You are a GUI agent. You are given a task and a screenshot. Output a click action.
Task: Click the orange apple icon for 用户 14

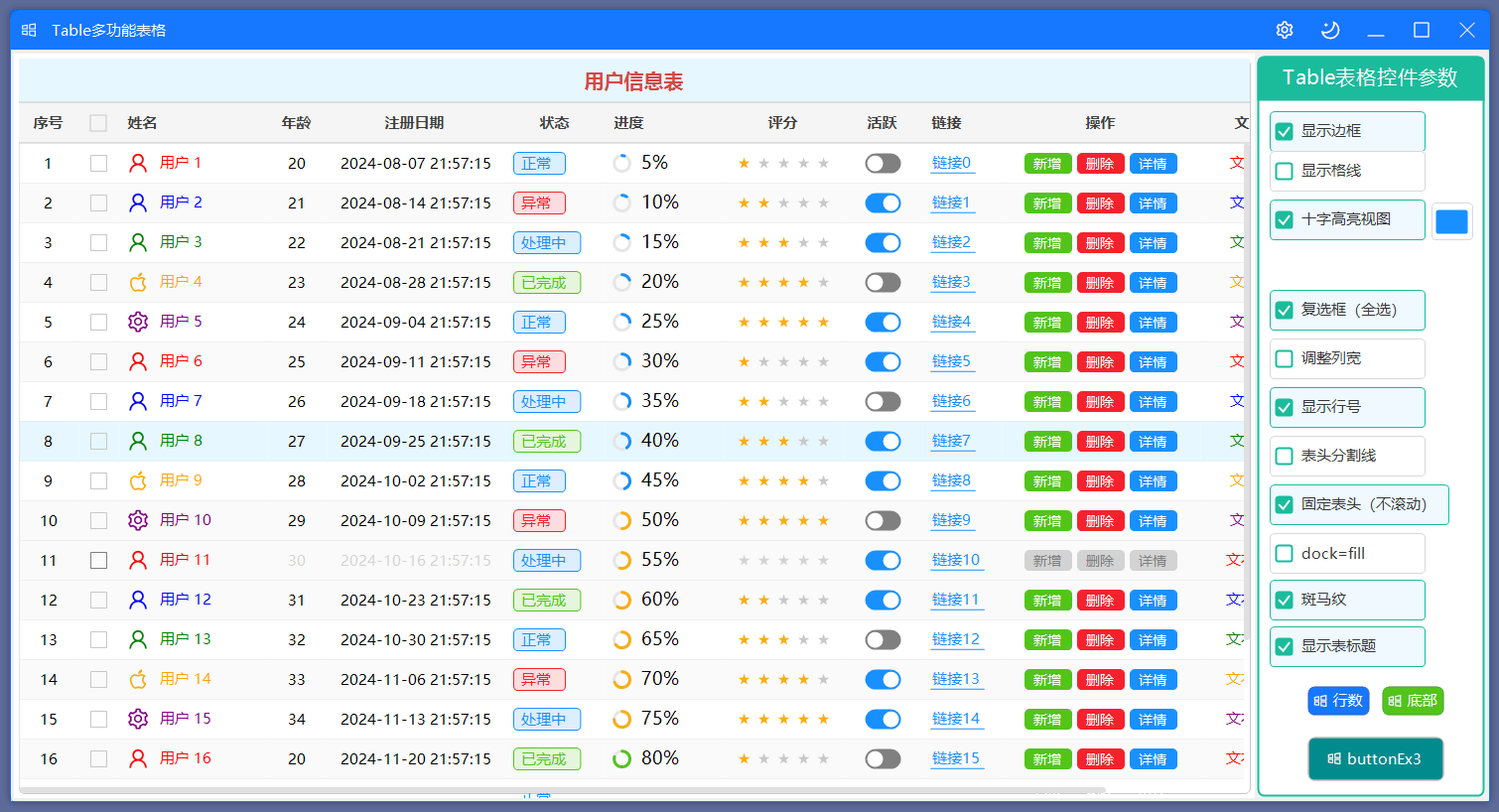pyautogui.click(x=138, y=679)
